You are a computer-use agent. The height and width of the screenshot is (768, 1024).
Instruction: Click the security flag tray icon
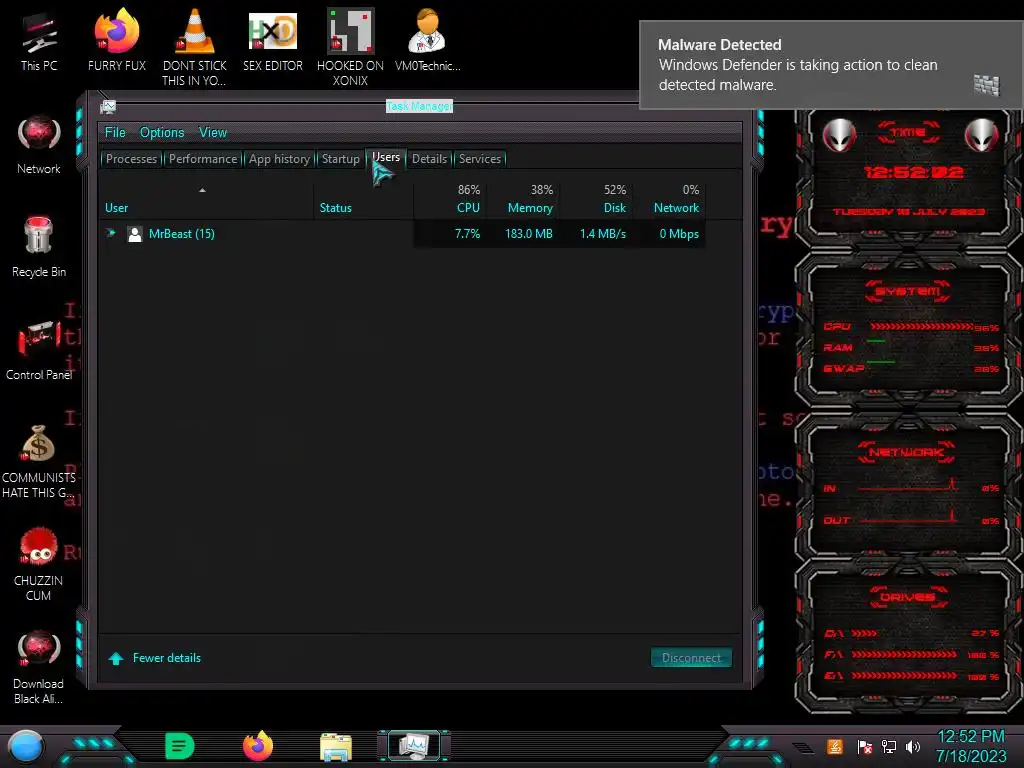point(865,746)
